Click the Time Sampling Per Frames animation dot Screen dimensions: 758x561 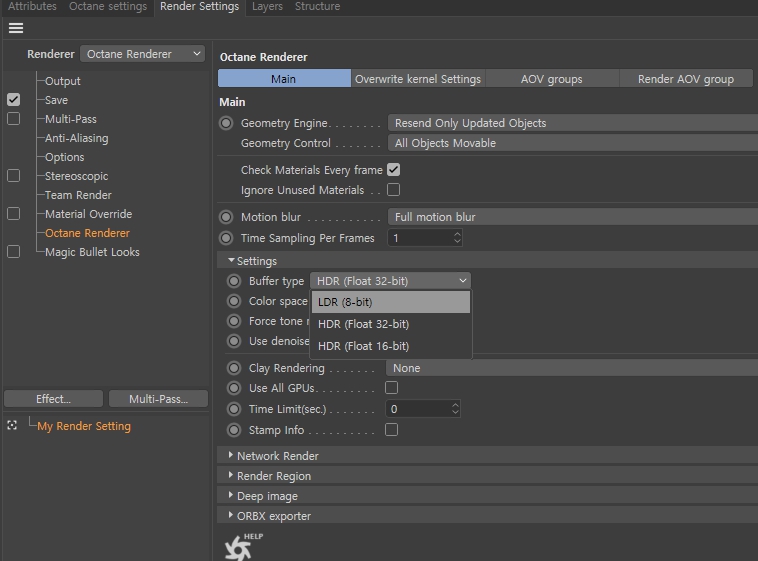226,238
